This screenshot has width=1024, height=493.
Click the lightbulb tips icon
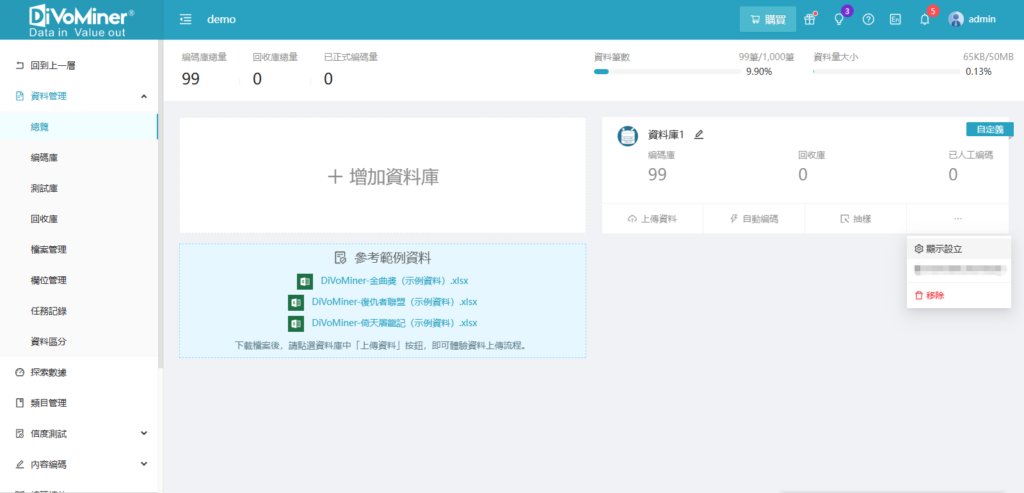[x=839, y=19]
